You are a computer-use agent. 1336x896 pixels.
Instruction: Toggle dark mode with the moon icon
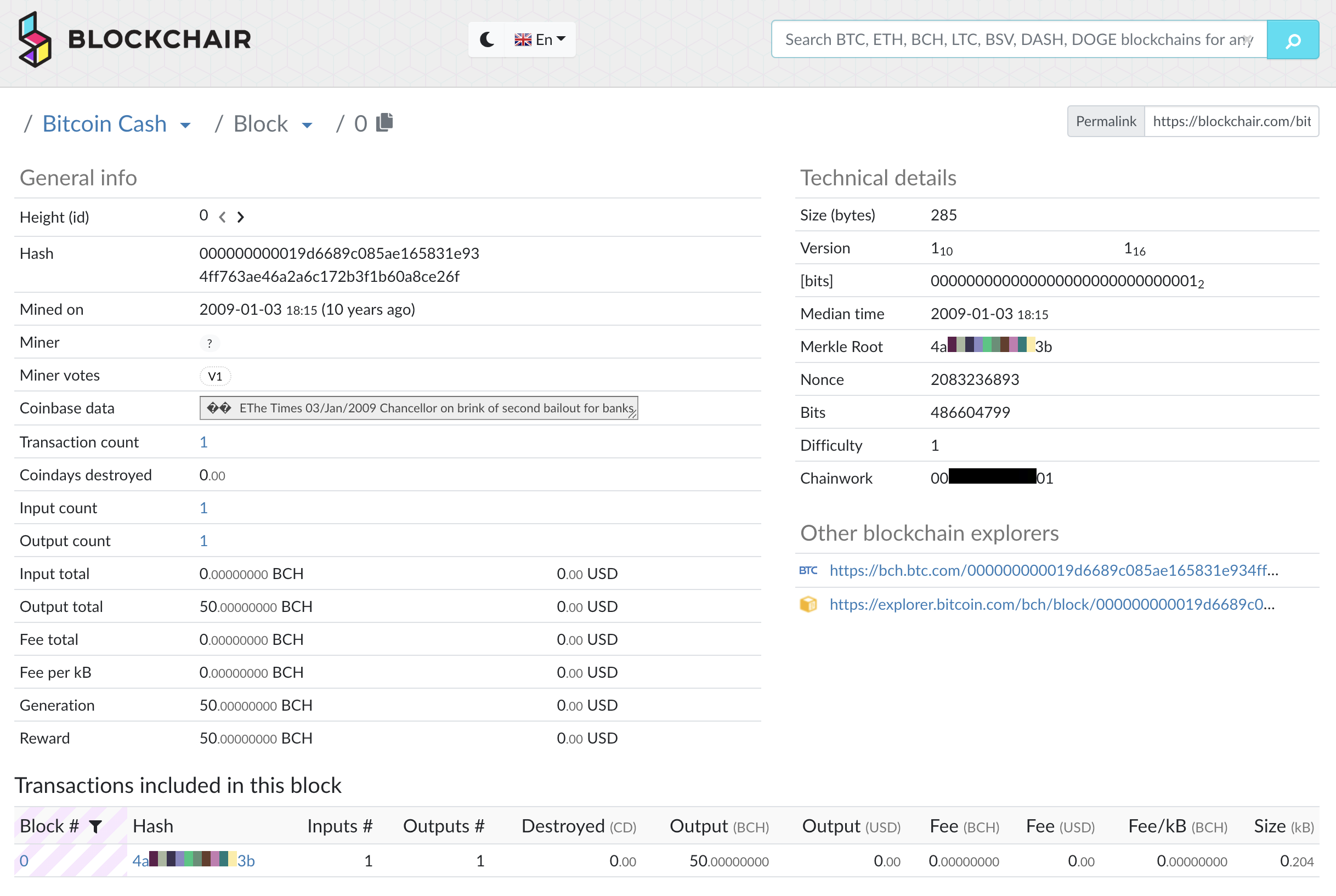pyautogui.click(x=487, y=39)
